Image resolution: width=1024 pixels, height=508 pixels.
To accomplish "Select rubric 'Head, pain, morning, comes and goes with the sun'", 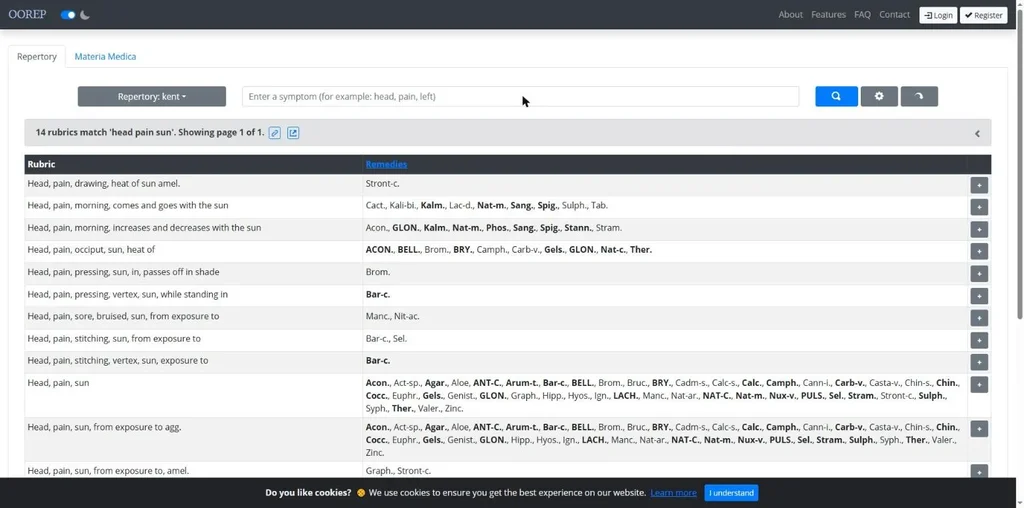I will (128, 205).
